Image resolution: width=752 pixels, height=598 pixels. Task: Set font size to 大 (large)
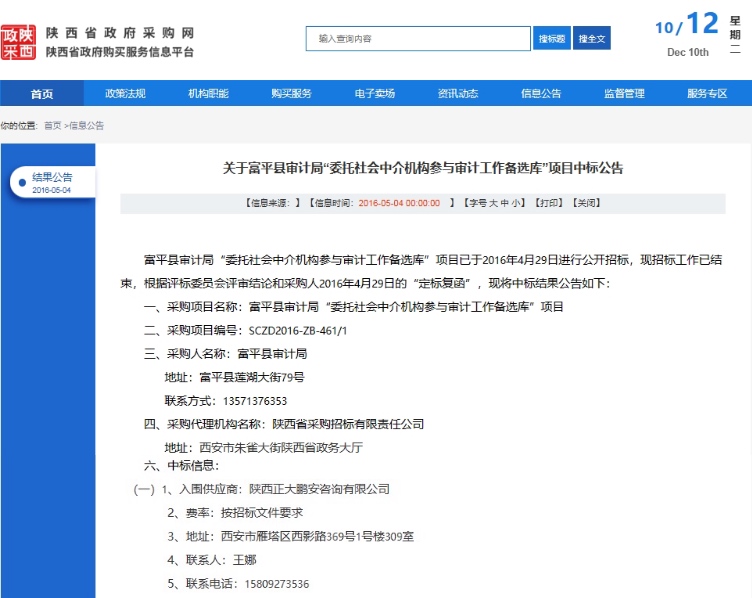pos(492,202)
